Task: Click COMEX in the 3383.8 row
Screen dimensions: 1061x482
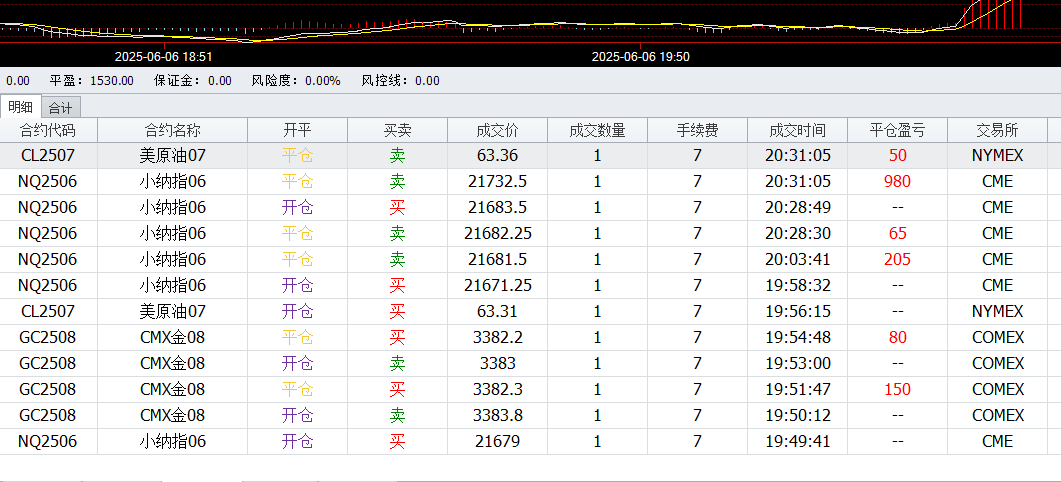Action: click(x=998, y=415)
